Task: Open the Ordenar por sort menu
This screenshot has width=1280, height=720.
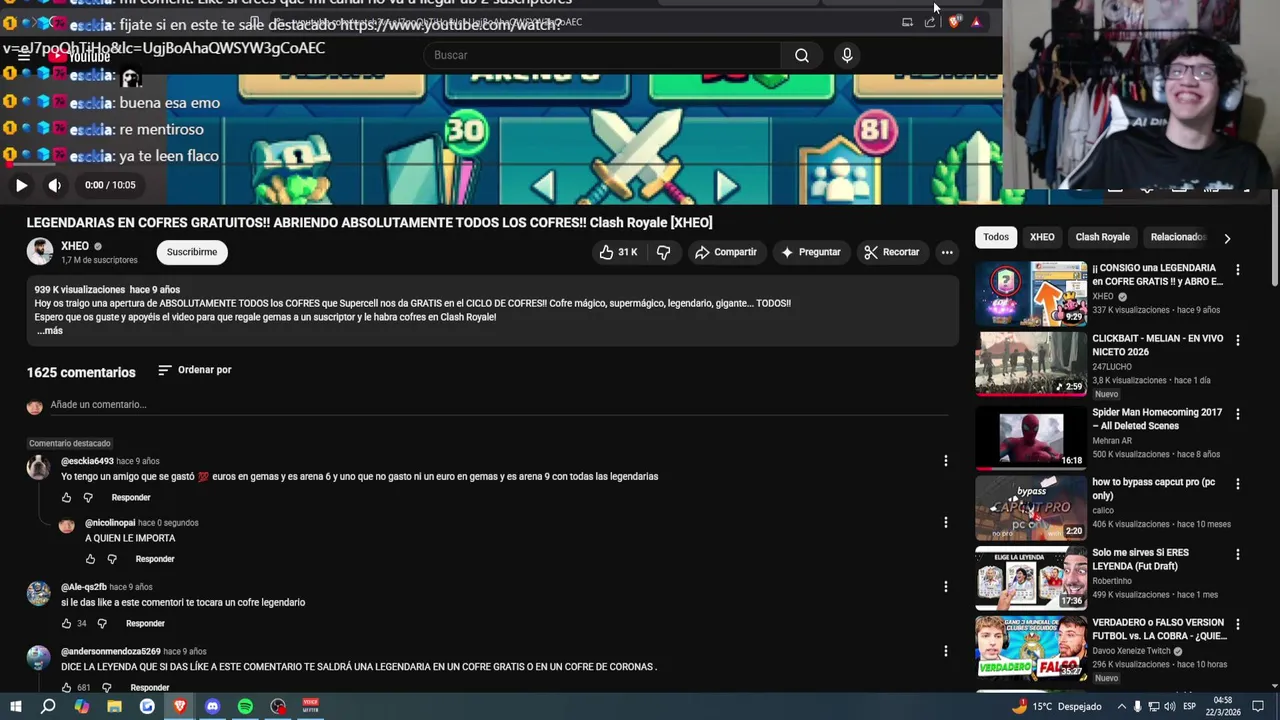Action: 195,370
